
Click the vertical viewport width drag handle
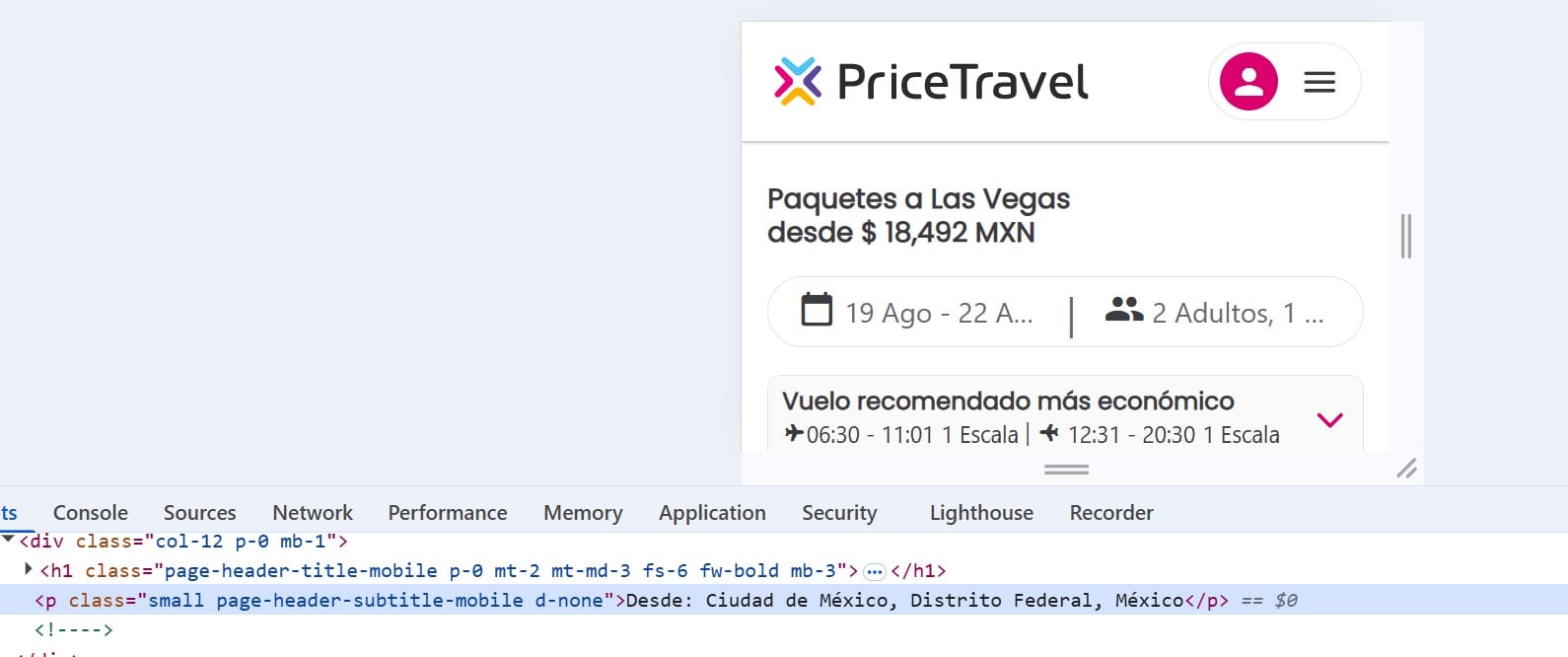(1406, 237)
